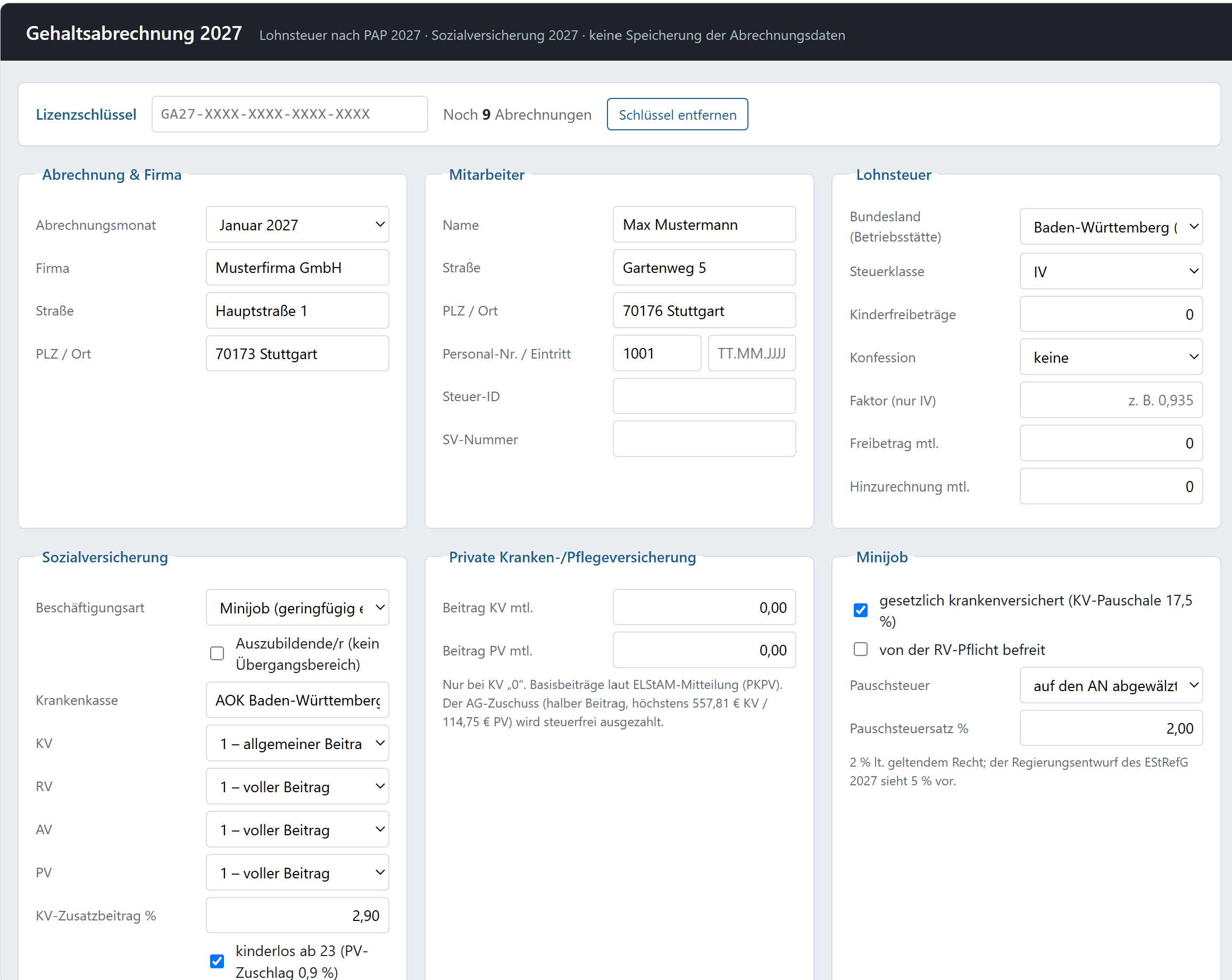Click the 70173 Stuttgart PLZ field

[x=297, y=354]
